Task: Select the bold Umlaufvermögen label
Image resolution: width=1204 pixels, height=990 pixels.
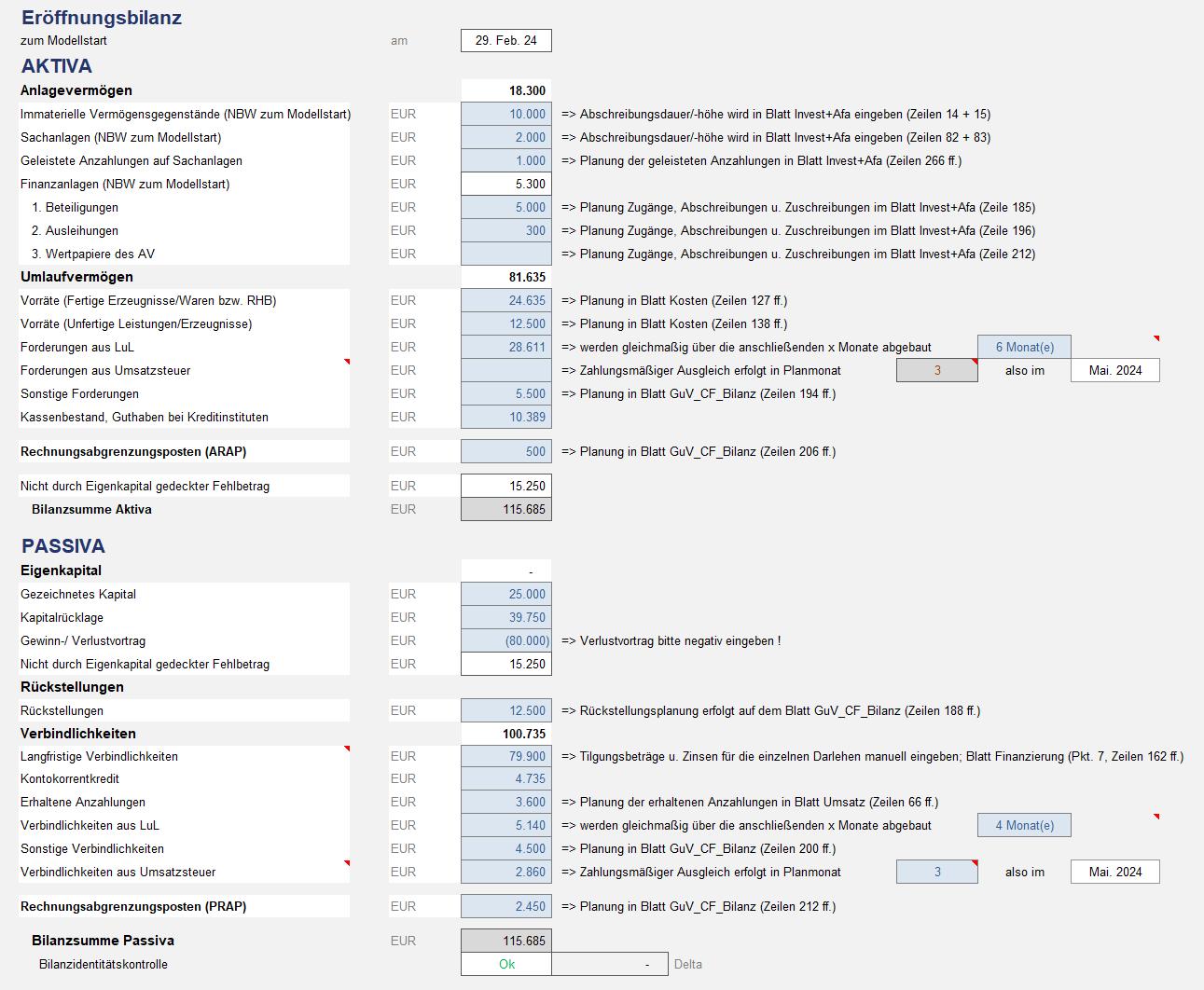Action: (x=76, y=277)
